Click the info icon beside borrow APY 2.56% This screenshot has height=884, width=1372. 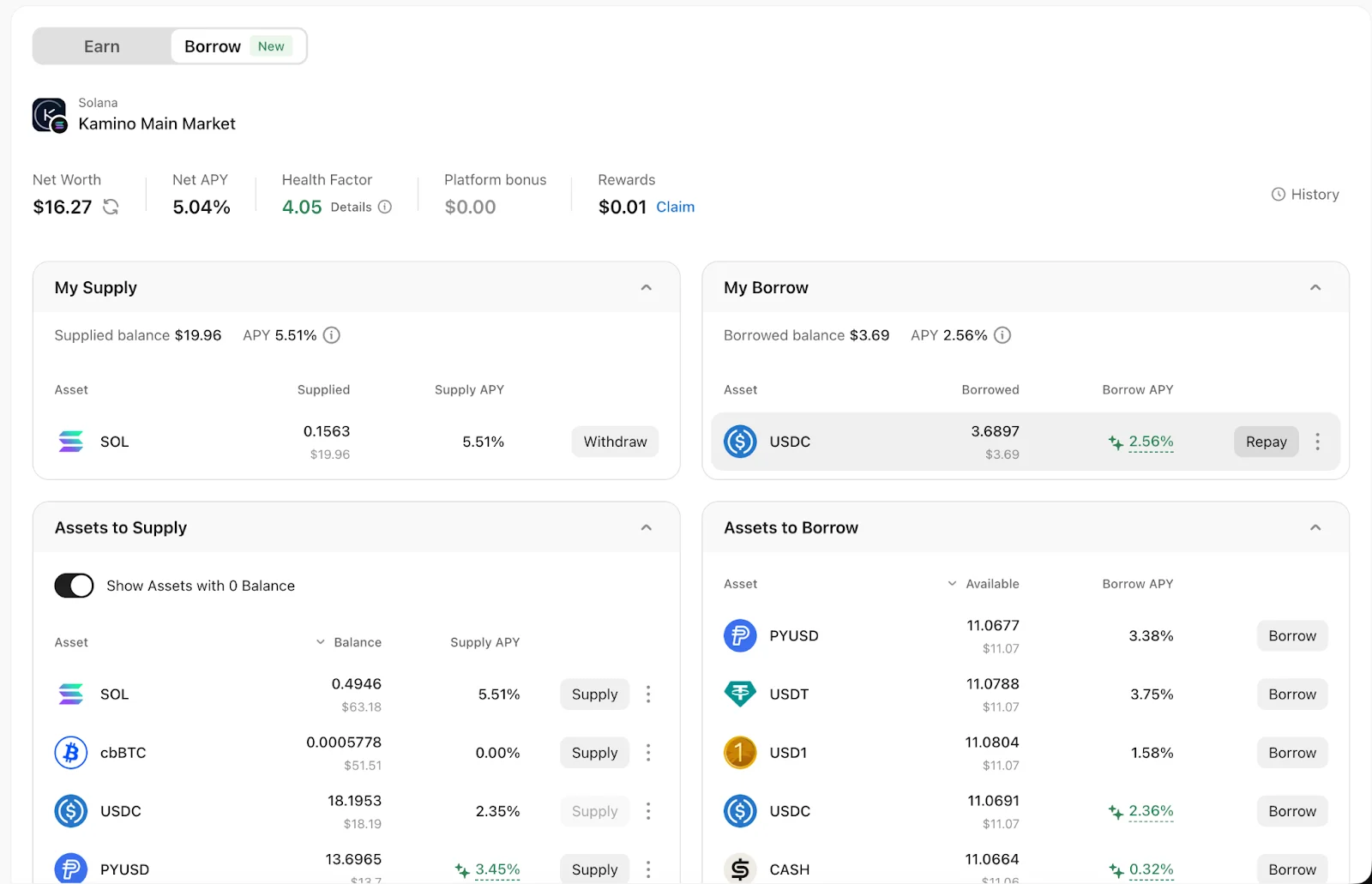1002,335
